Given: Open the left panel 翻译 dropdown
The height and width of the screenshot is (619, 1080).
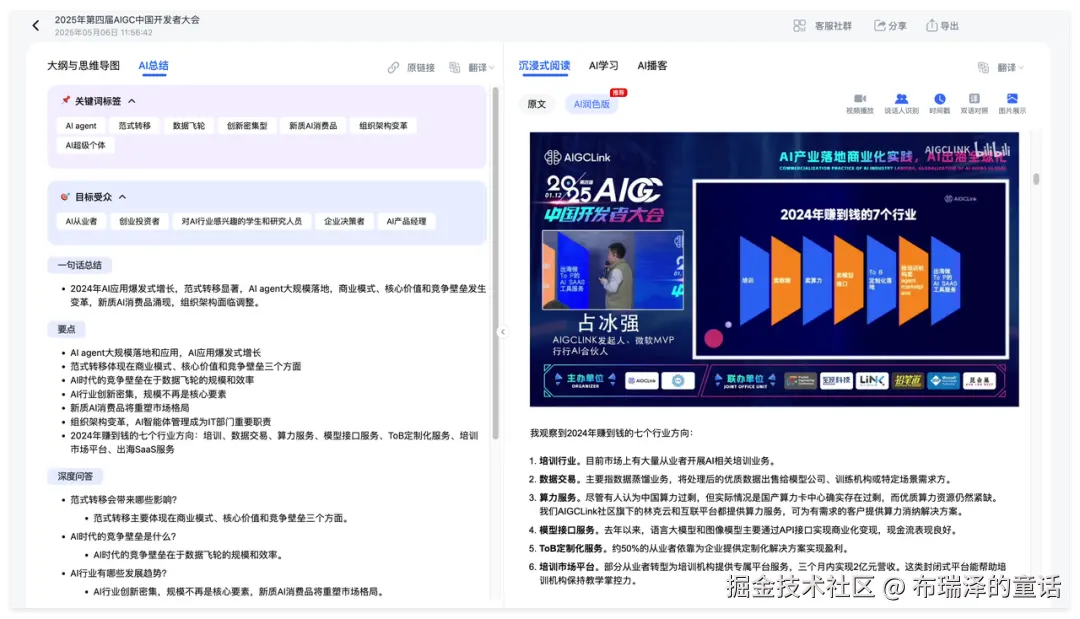Looking at the screenshot, I should tap(481, 67).
